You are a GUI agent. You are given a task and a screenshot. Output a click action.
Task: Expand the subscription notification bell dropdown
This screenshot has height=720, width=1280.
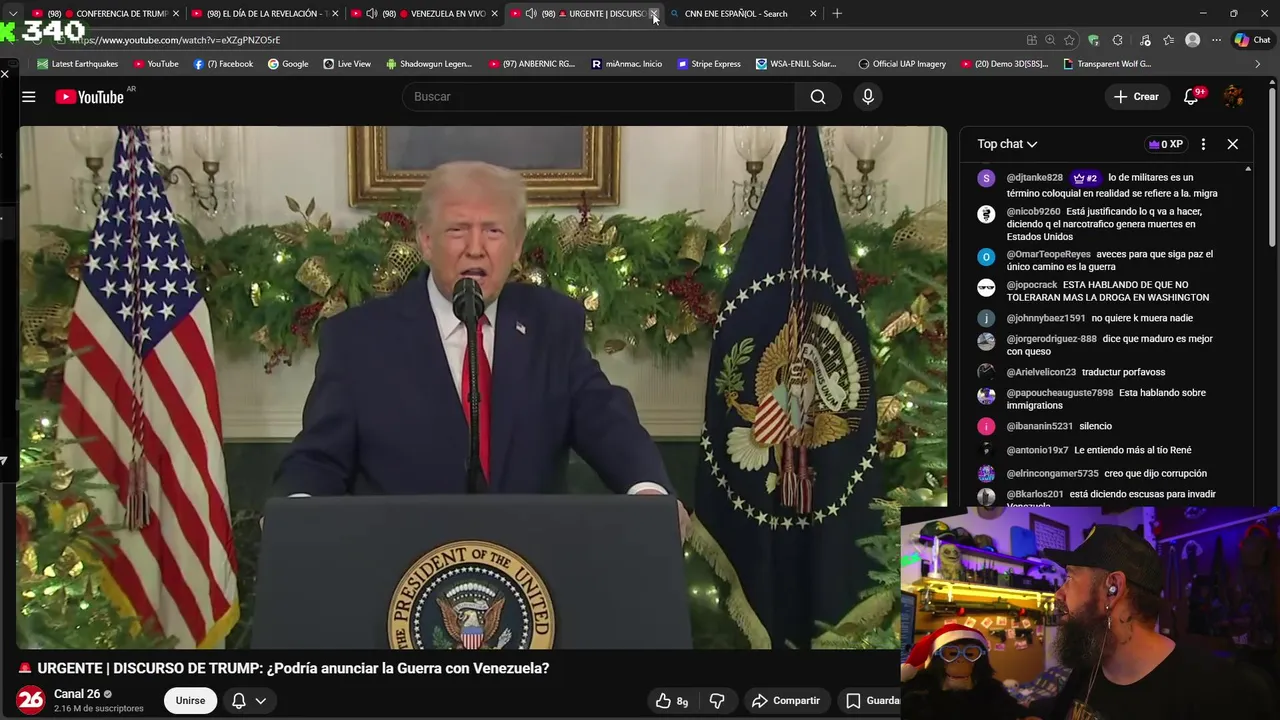pyautogui.click(x=249, y=701)
